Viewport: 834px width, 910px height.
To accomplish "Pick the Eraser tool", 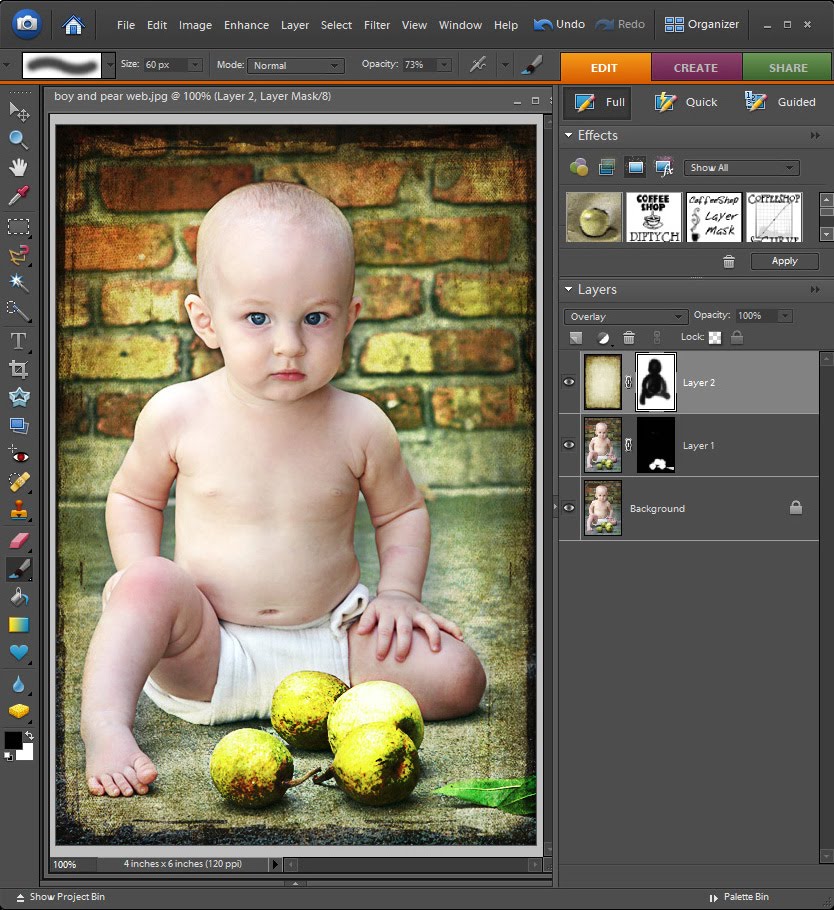I will tap(18, 540).
